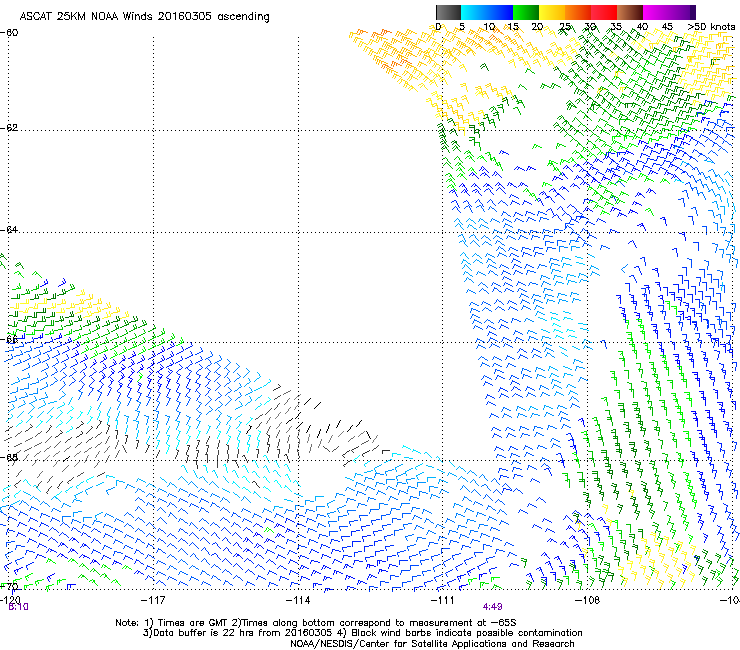Click the "-60" latitude label
This screenshot has width=740, height=650.
click(x=9, y=33)
